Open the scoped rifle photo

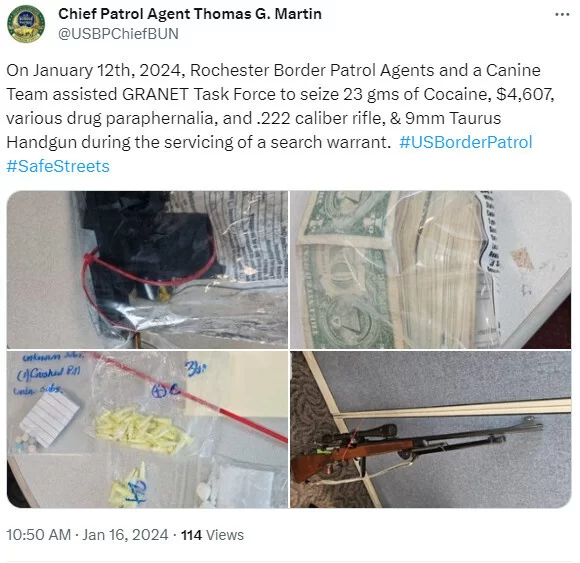[431, 429]
